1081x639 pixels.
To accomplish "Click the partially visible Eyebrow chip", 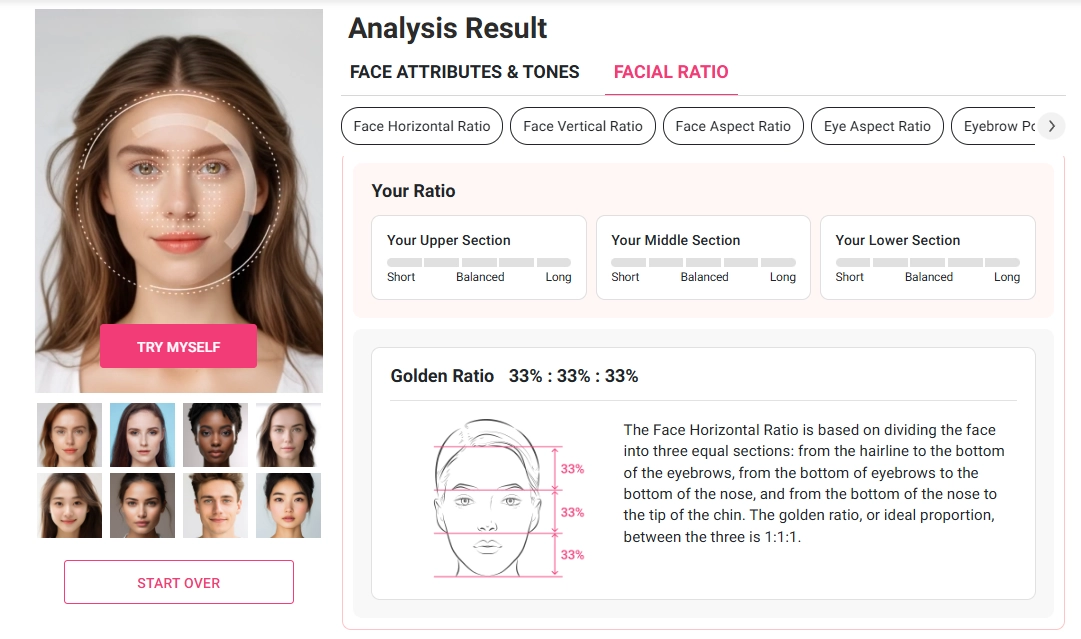I will pyautogui.click(x=998, y=126).
